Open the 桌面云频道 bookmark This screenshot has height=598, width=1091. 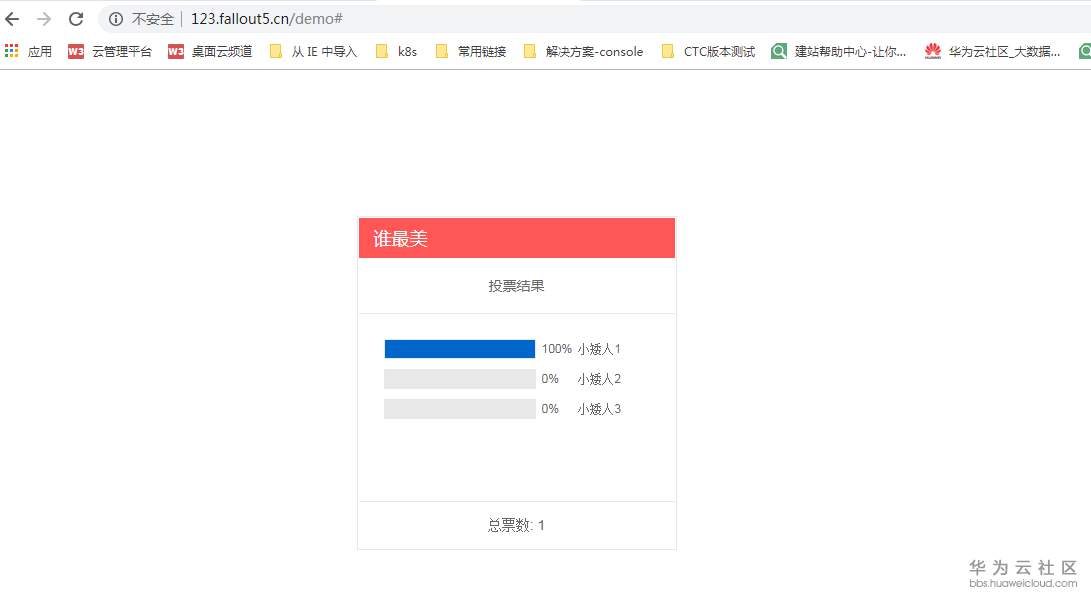pyautogui.click(x=210, y=51)
